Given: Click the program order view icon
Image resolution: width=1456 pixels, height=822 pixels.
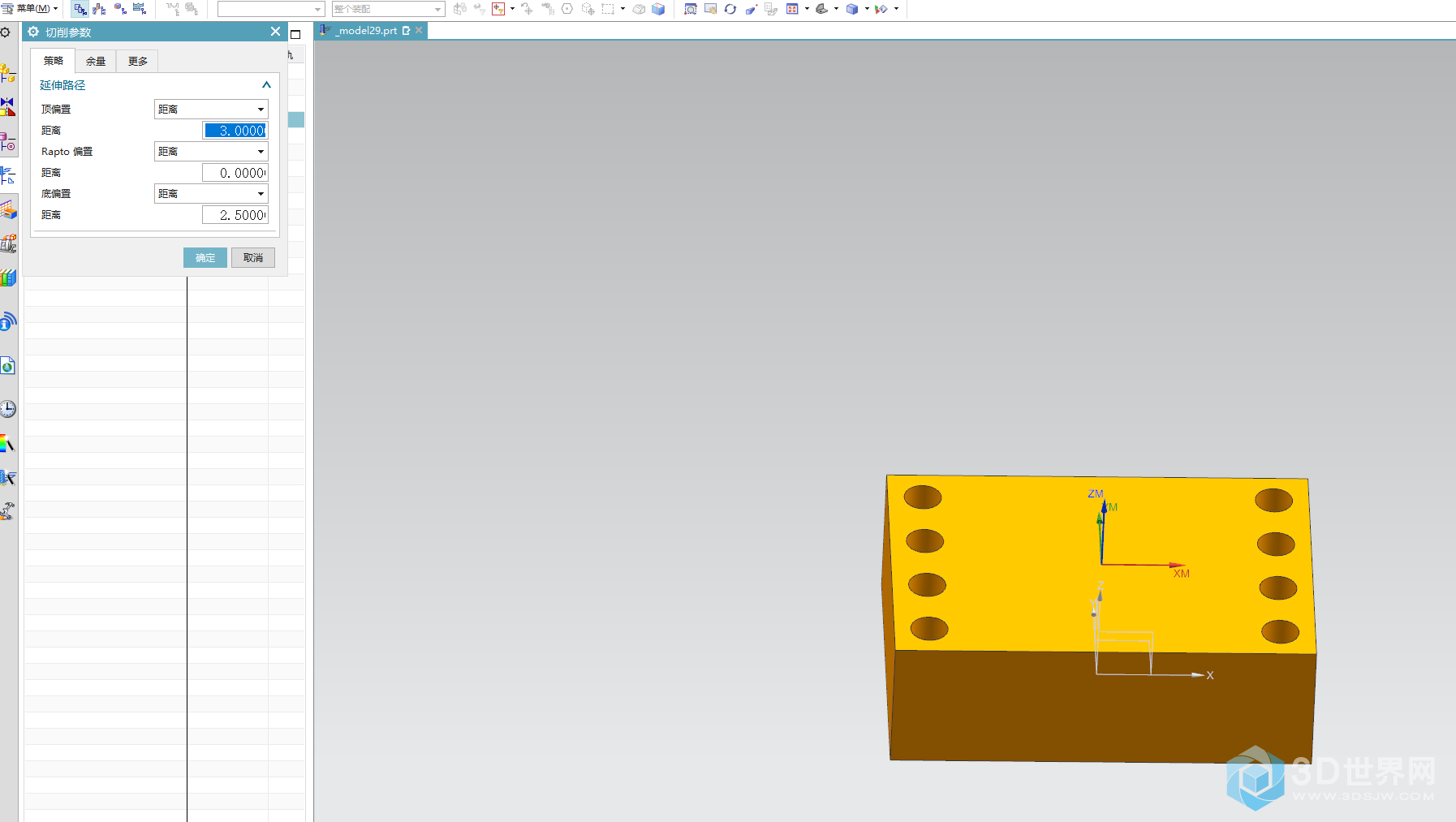Looking at the screenshot, I should pyautogui.click(x=80, y=9).
